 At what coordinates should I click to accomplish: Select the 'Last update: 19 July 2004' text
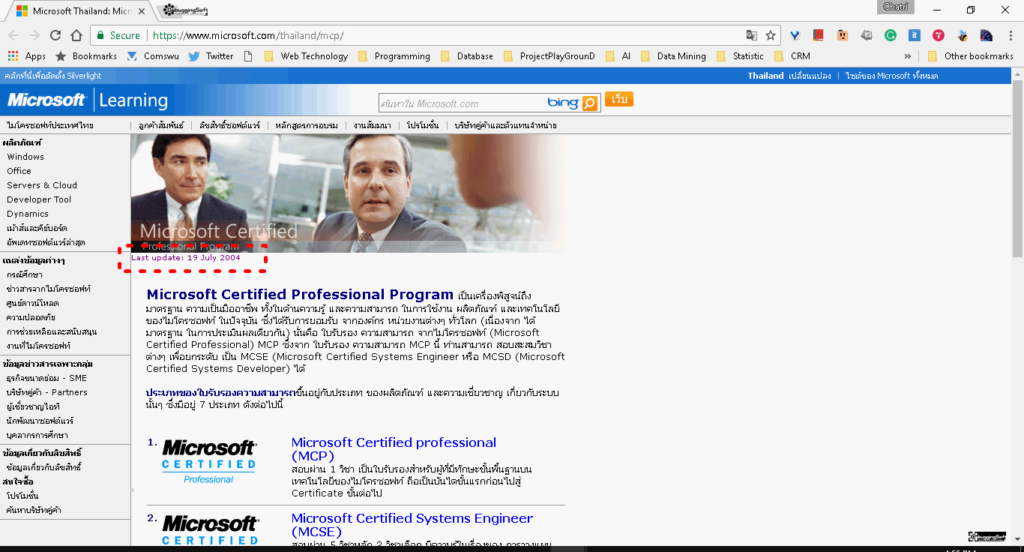click(186, 257)
